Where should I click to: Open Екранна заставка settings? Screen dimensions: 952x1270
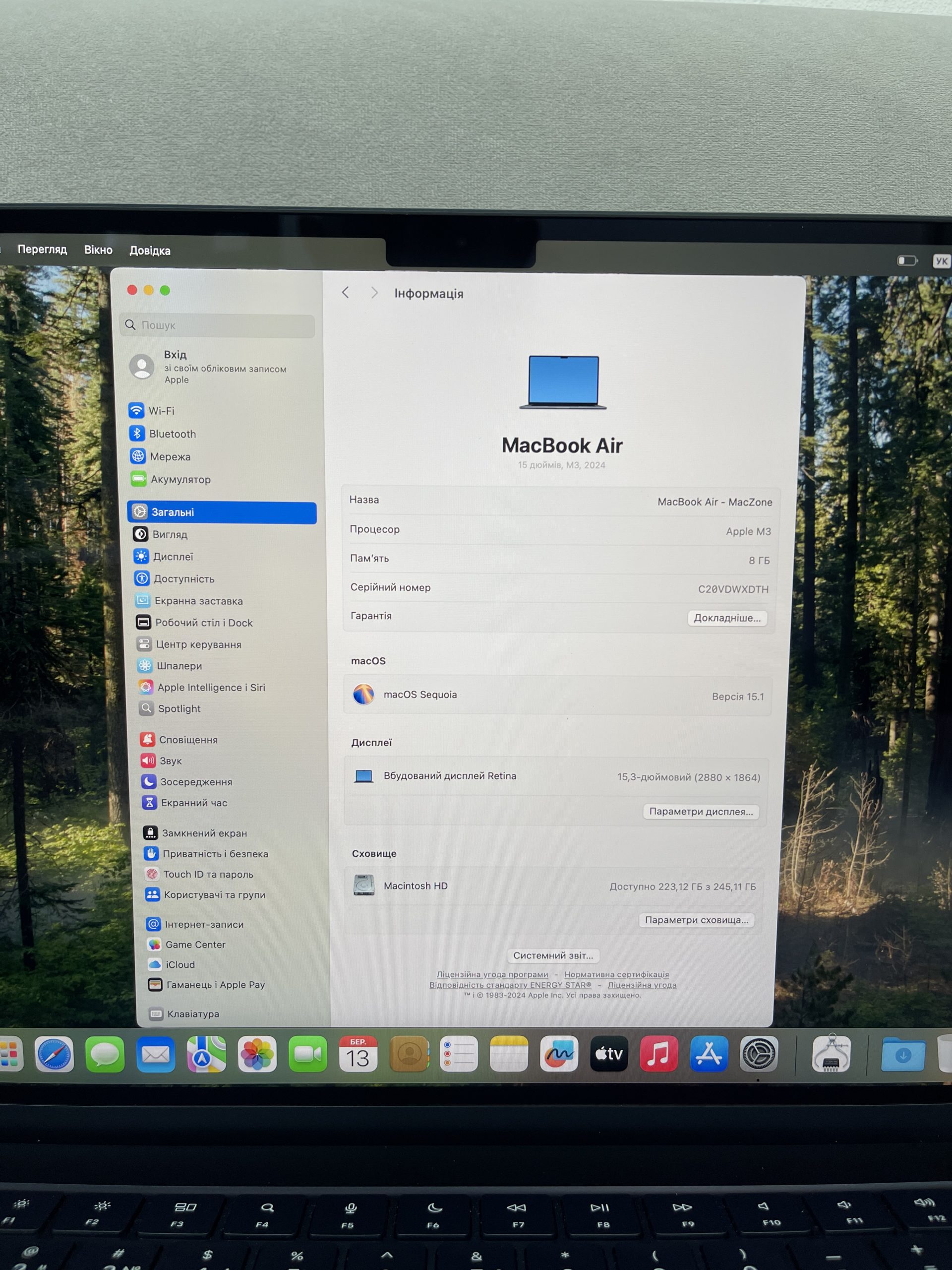point(189,601)
